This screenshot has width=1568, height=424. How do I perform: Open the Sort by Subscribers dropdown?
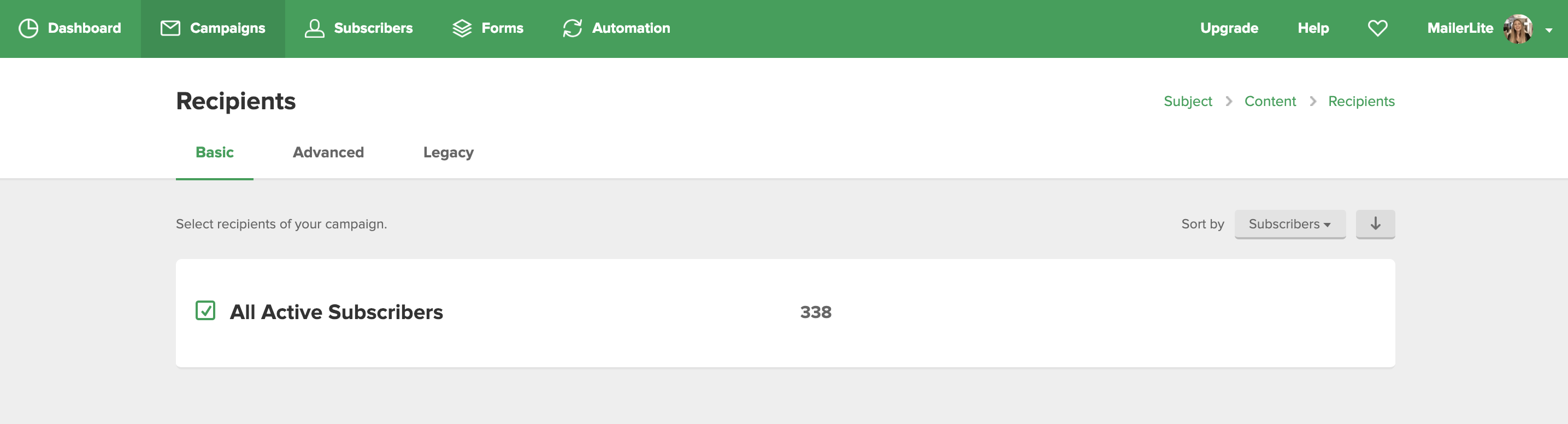(1289, 224)
